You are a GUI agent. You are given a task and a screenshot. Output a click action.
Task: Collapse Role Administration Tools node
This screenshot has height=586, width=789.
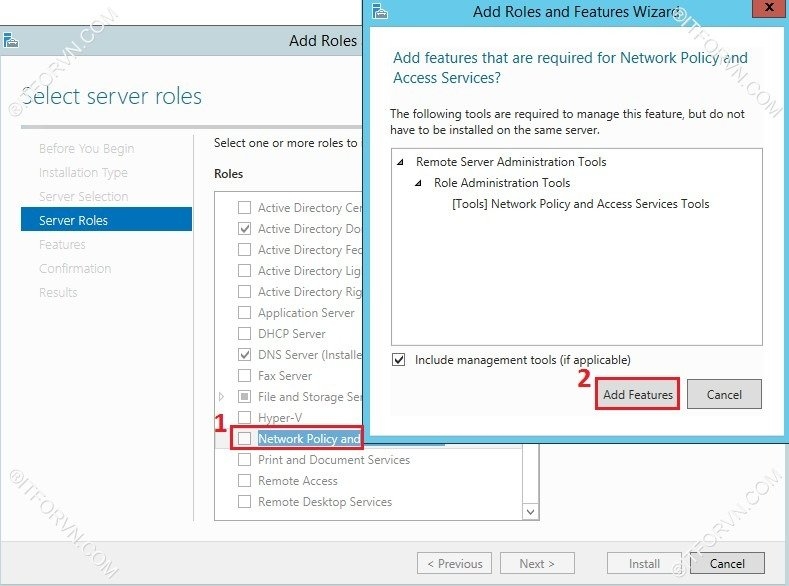[x=419, y=183]
